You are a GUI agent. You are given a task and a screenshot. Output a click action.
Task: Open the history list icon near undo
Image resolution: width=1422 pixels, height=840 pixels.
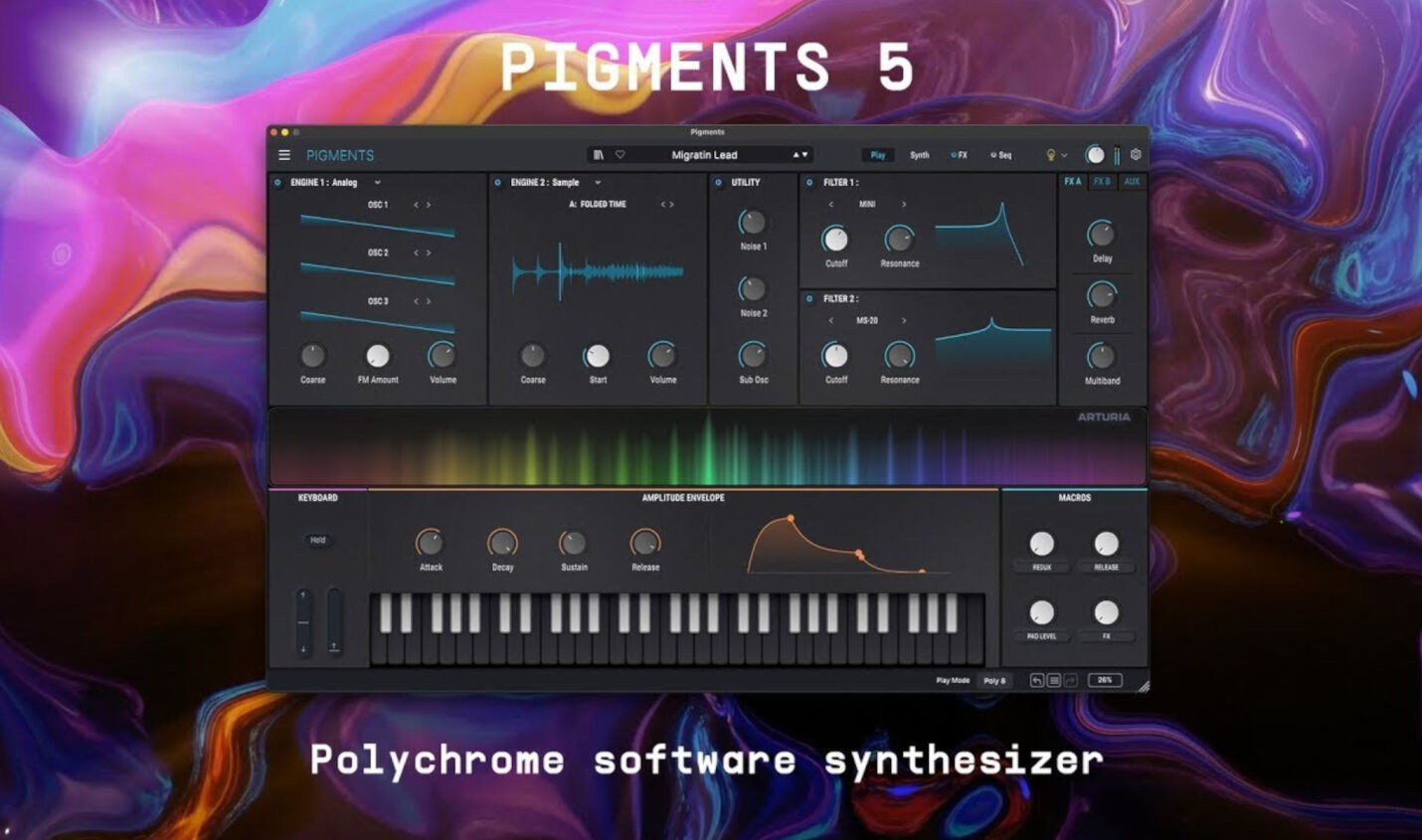coord(1054,680)
